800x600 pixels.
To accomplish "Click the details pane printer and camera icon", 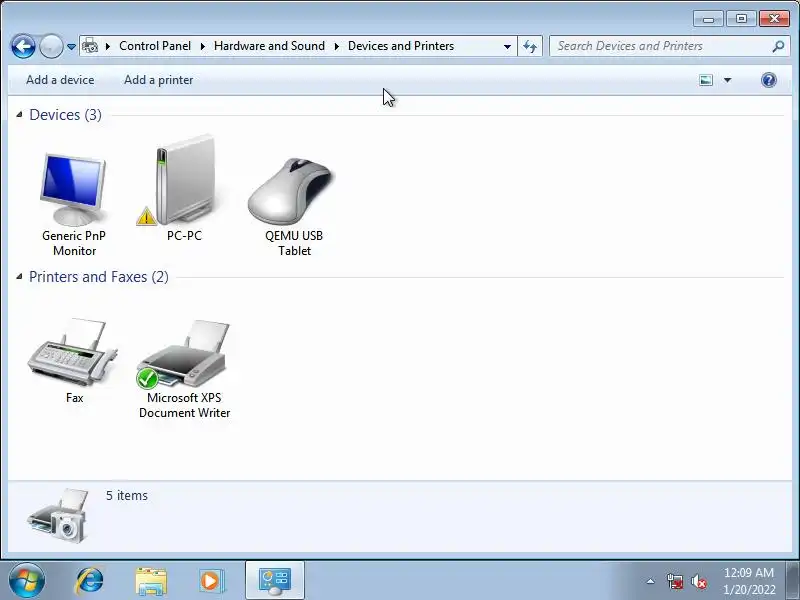I will click(58, 515).
